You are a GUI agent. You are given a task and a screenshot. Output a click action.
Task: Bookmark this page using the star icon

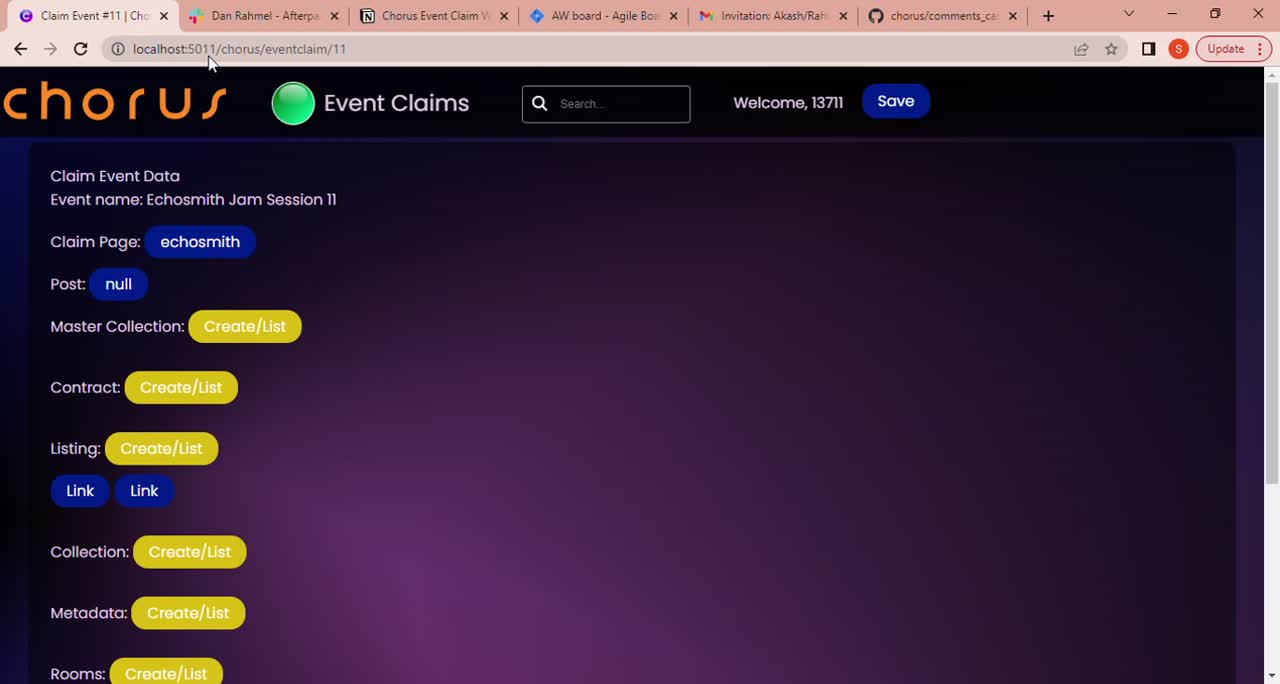1111,48
